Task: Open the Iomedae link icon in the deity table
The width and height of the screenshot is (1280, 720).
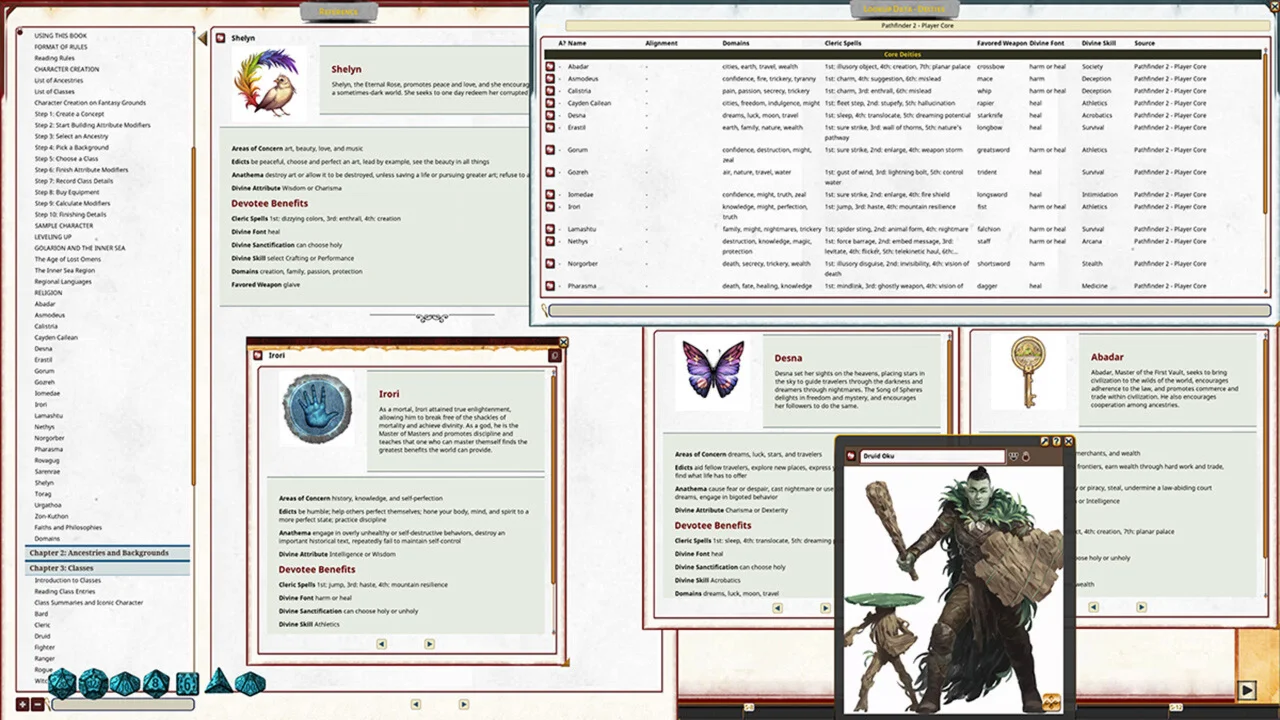Action: click(x=550, y=195)
